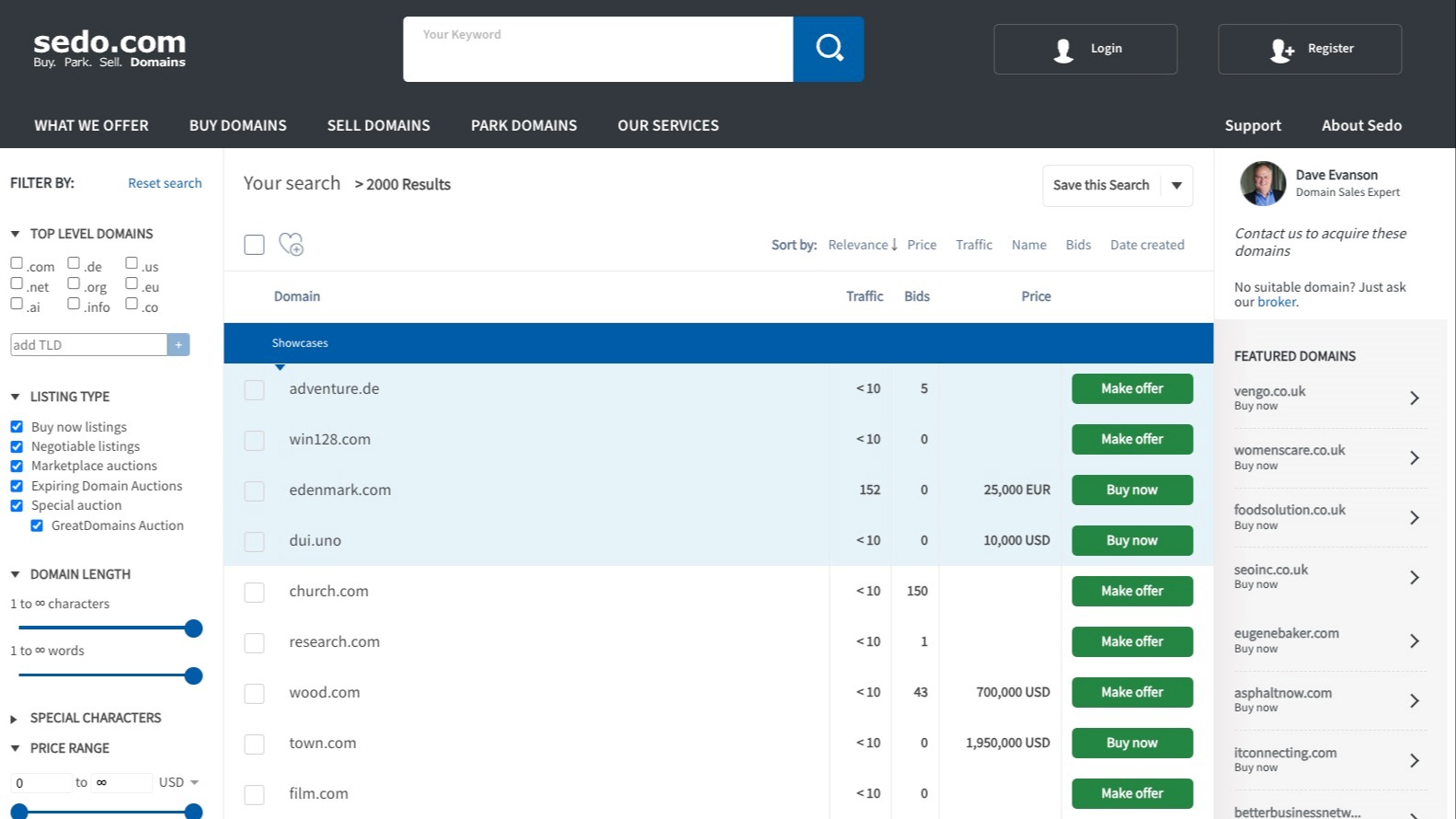Open seoinc.co.uk featured domain arrow
Screen dimensions: 1456x819
[x=1415, y=577]
